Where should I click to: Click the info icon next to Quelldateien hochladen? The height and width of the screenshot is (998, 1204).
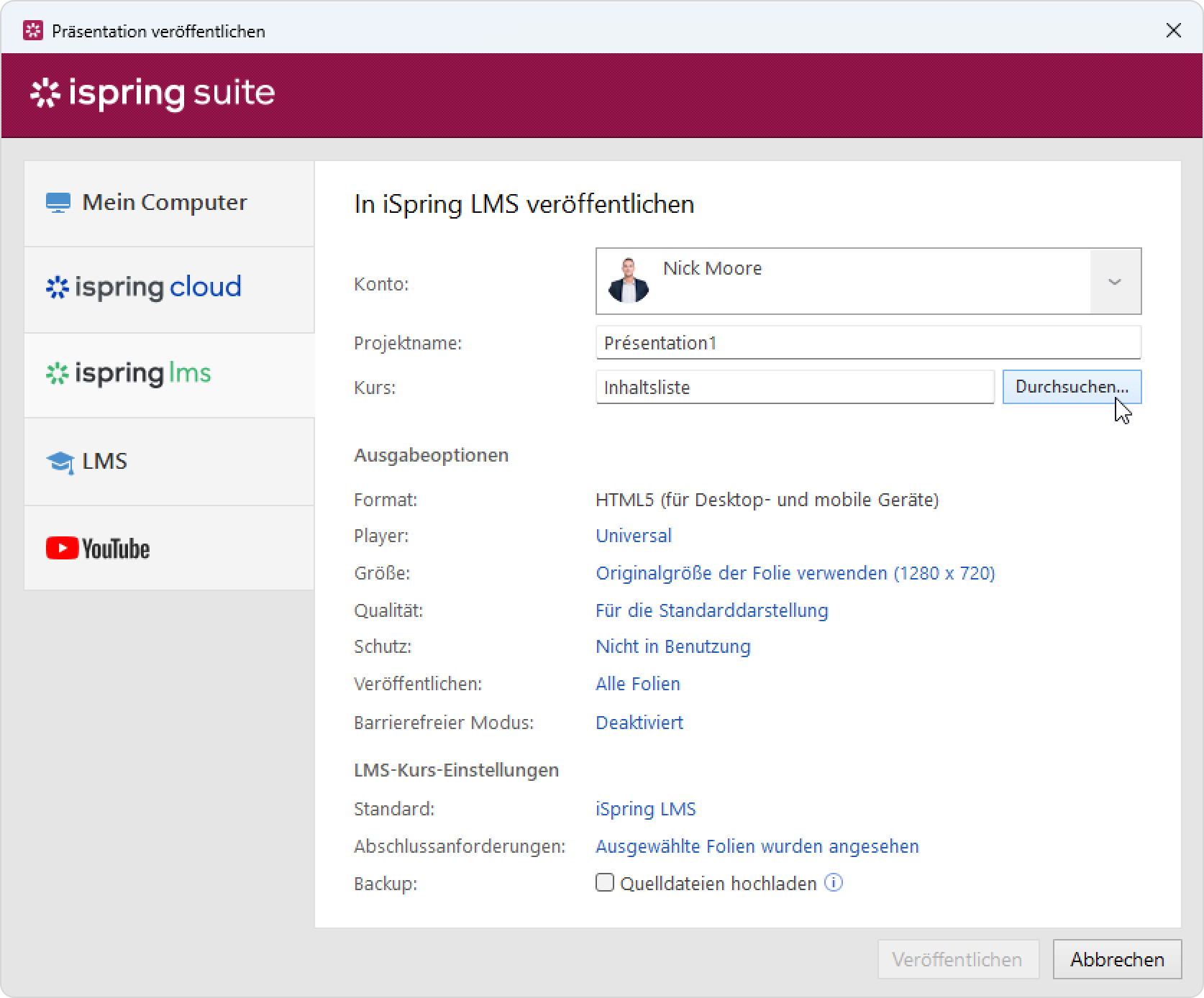834,882
